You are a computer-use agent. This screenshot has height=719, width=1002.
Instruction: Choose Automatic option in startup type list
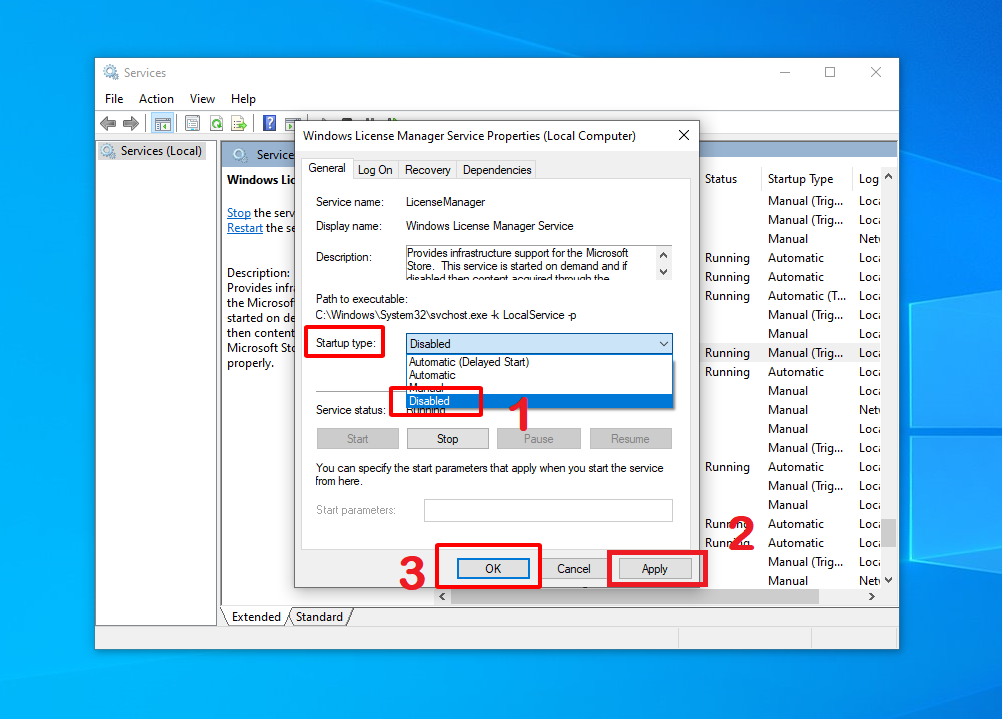(539, 375)
